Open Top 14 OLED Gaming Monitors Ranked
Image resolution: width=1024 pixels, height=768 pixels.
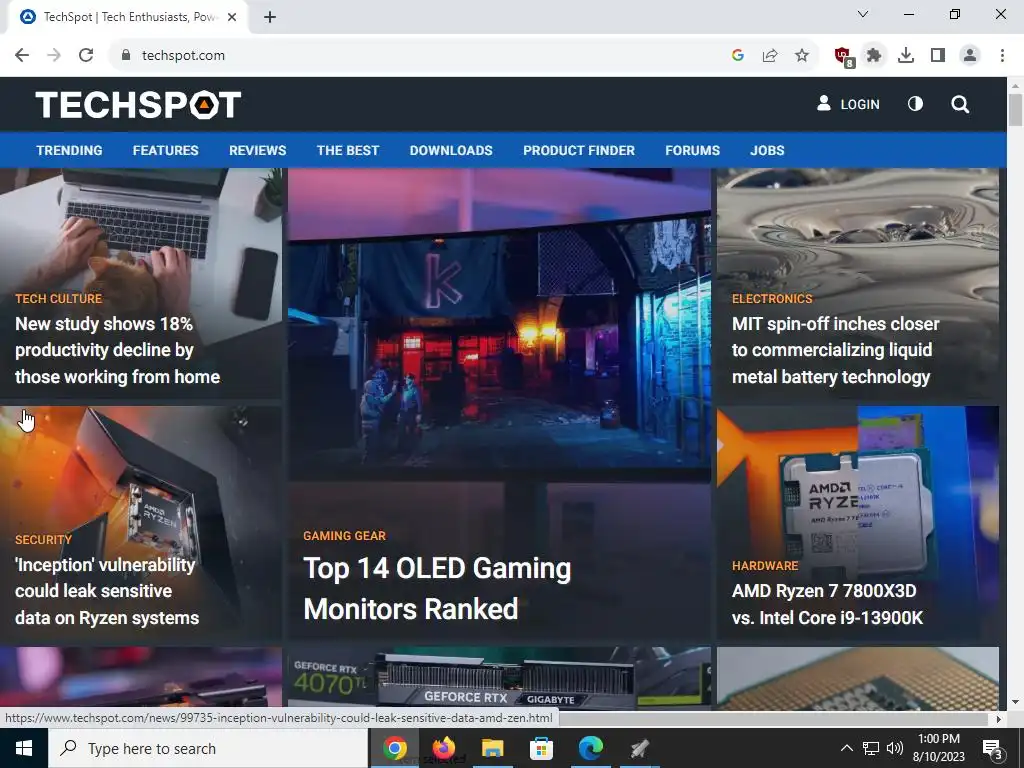click(438, 588)
